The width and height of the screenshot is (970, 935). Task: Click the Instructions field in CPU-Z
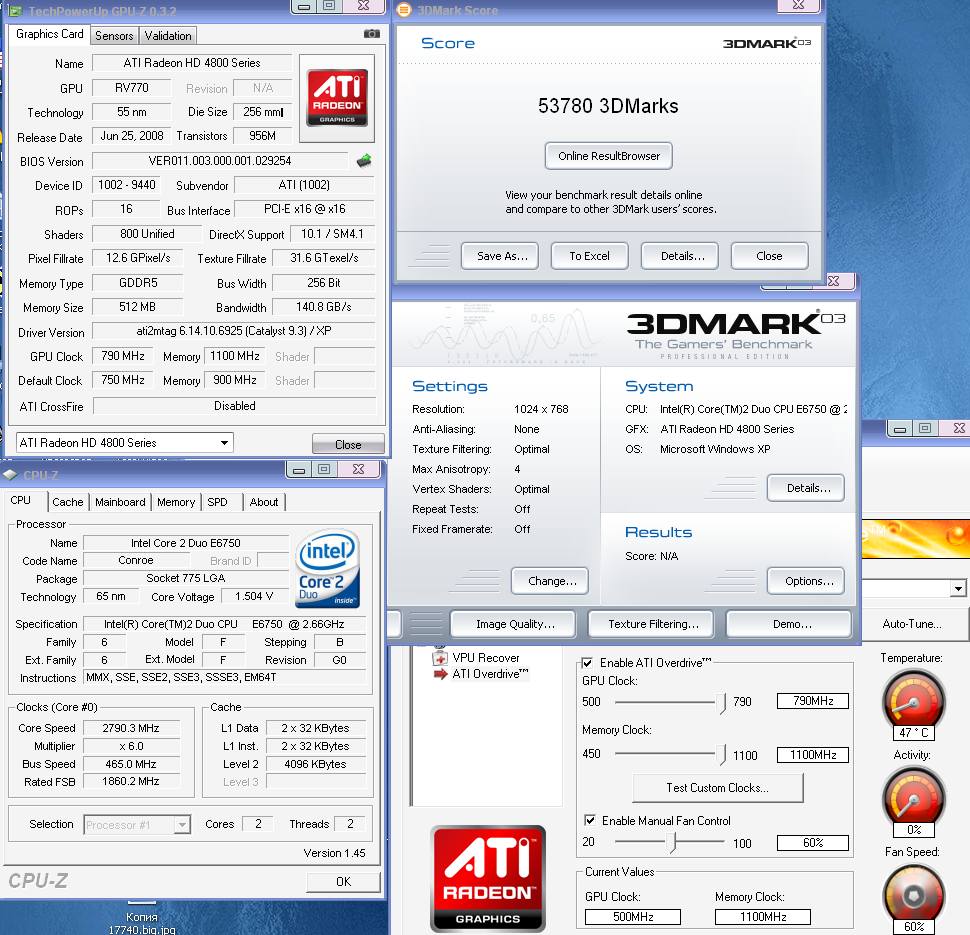pos(225,678)
